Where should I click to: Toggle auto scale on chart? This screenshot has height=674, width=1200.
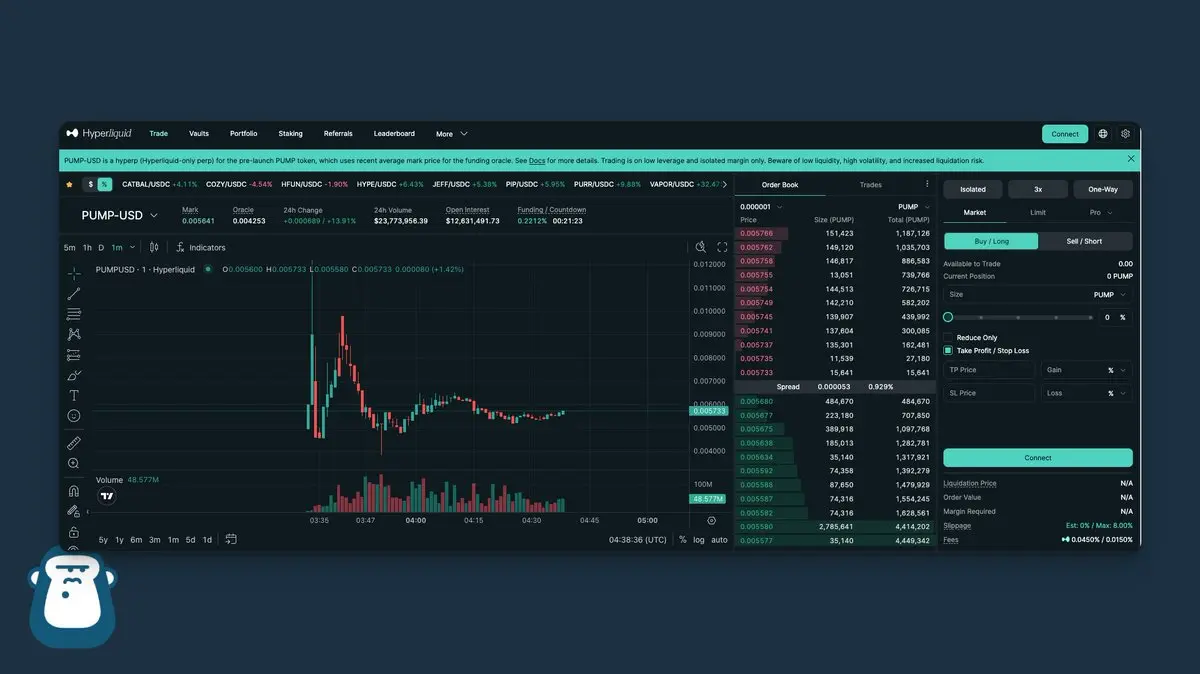point(720,539)
